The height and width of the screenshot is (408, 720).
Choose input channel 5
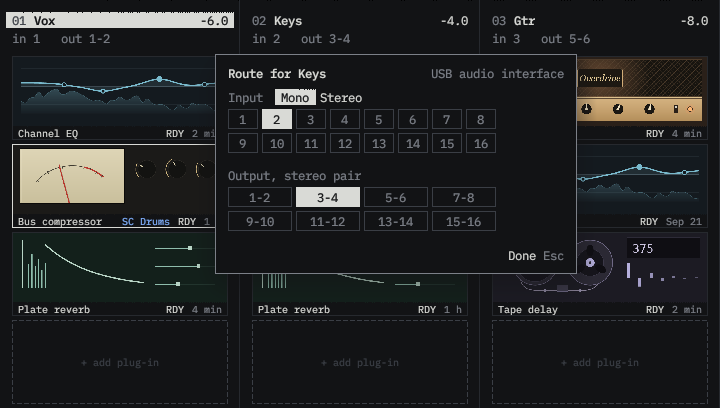378,119
